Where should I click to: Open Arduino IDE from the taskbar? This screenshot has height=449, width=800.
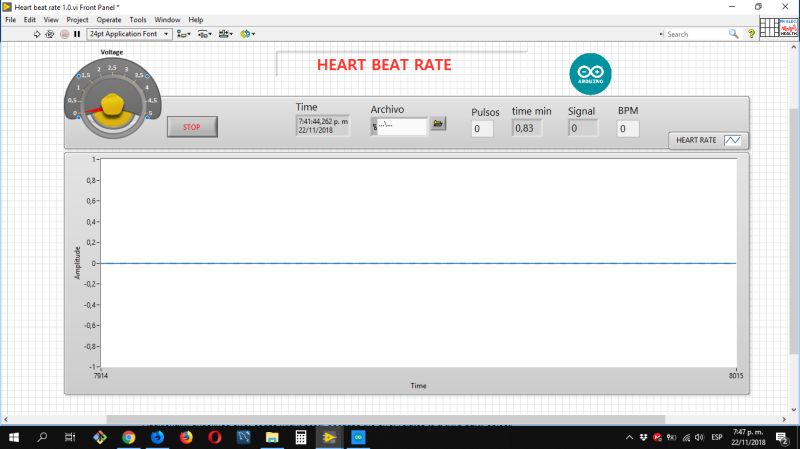tap(358, 437)
